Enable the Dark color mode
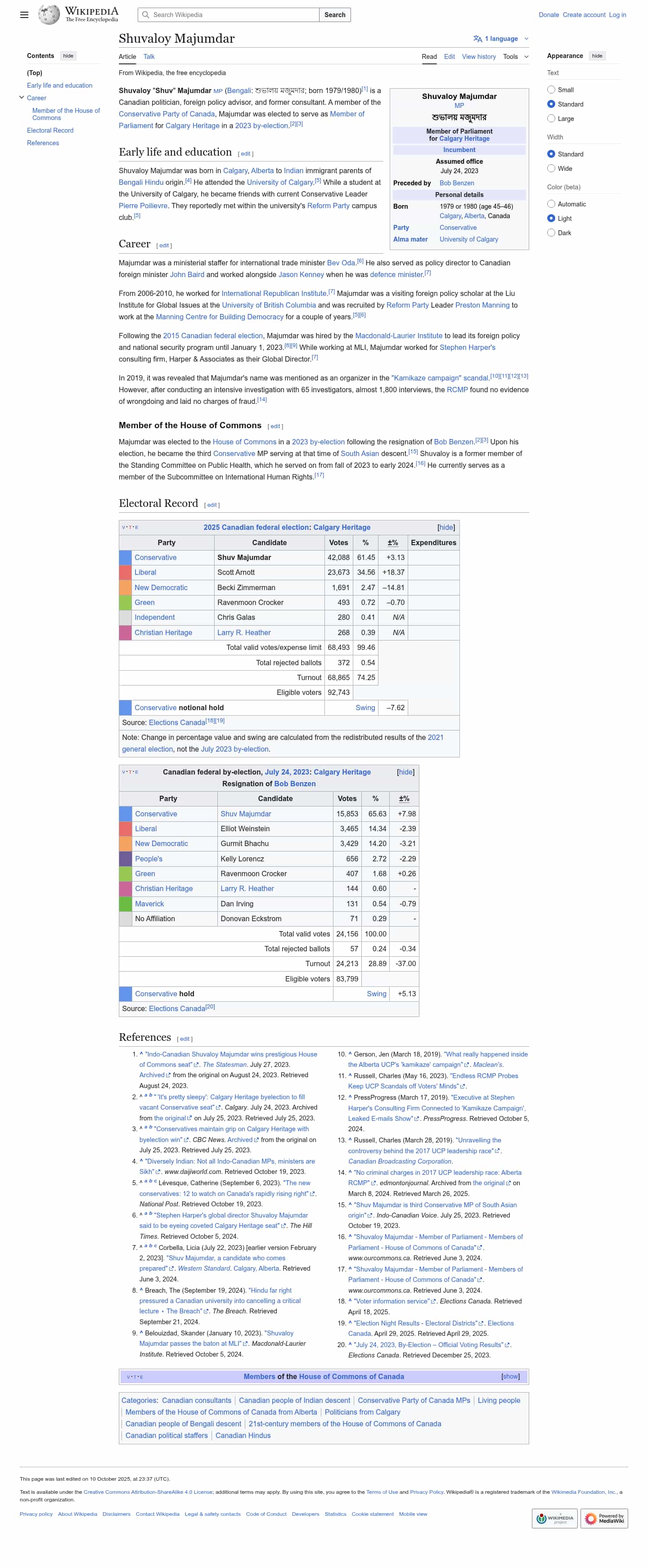The height and width of the screenshot is (1568, 648). click(551, 233)
